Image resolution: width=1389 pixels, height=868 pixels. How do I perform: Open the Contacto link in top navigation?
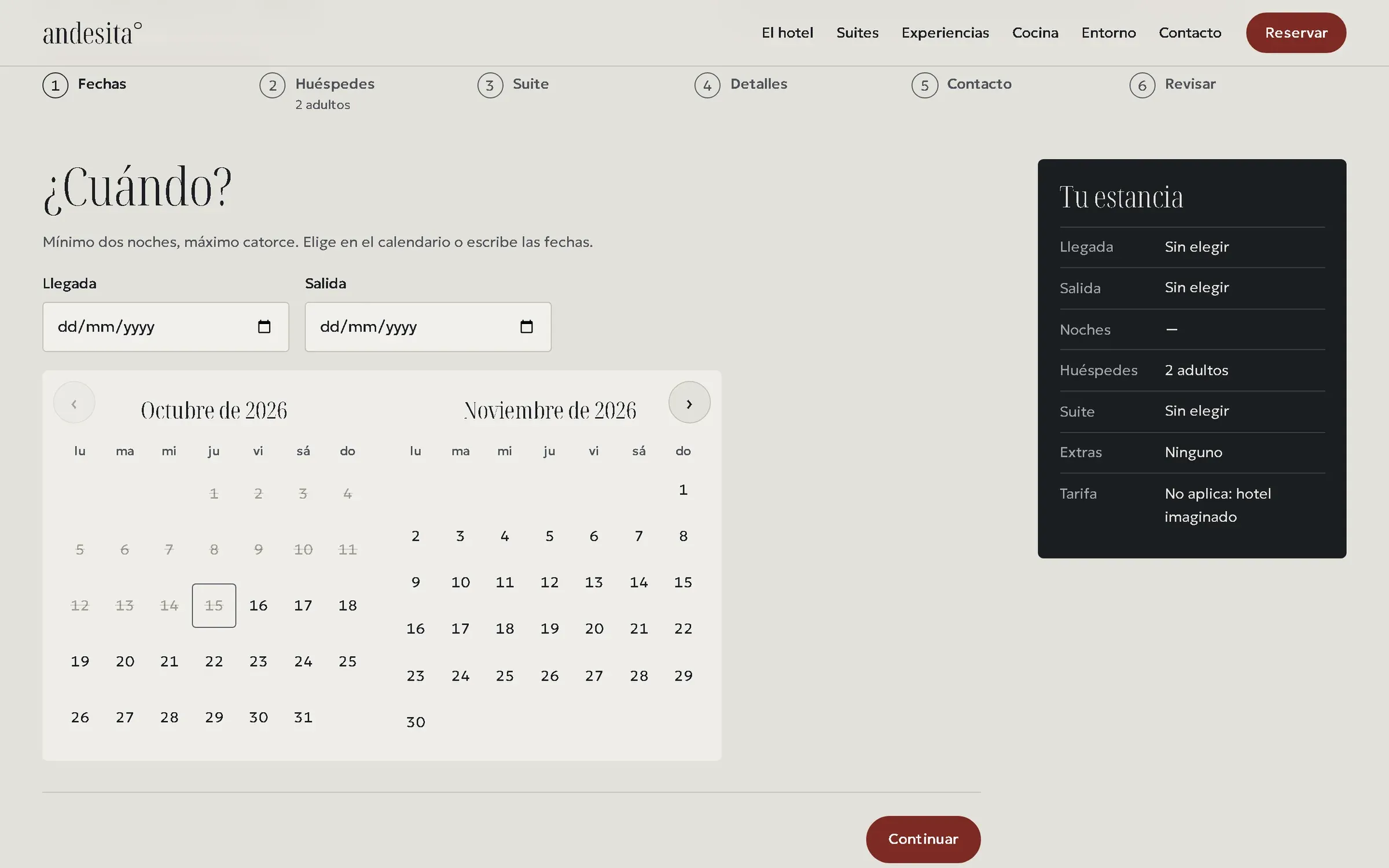click(1190, 33)
